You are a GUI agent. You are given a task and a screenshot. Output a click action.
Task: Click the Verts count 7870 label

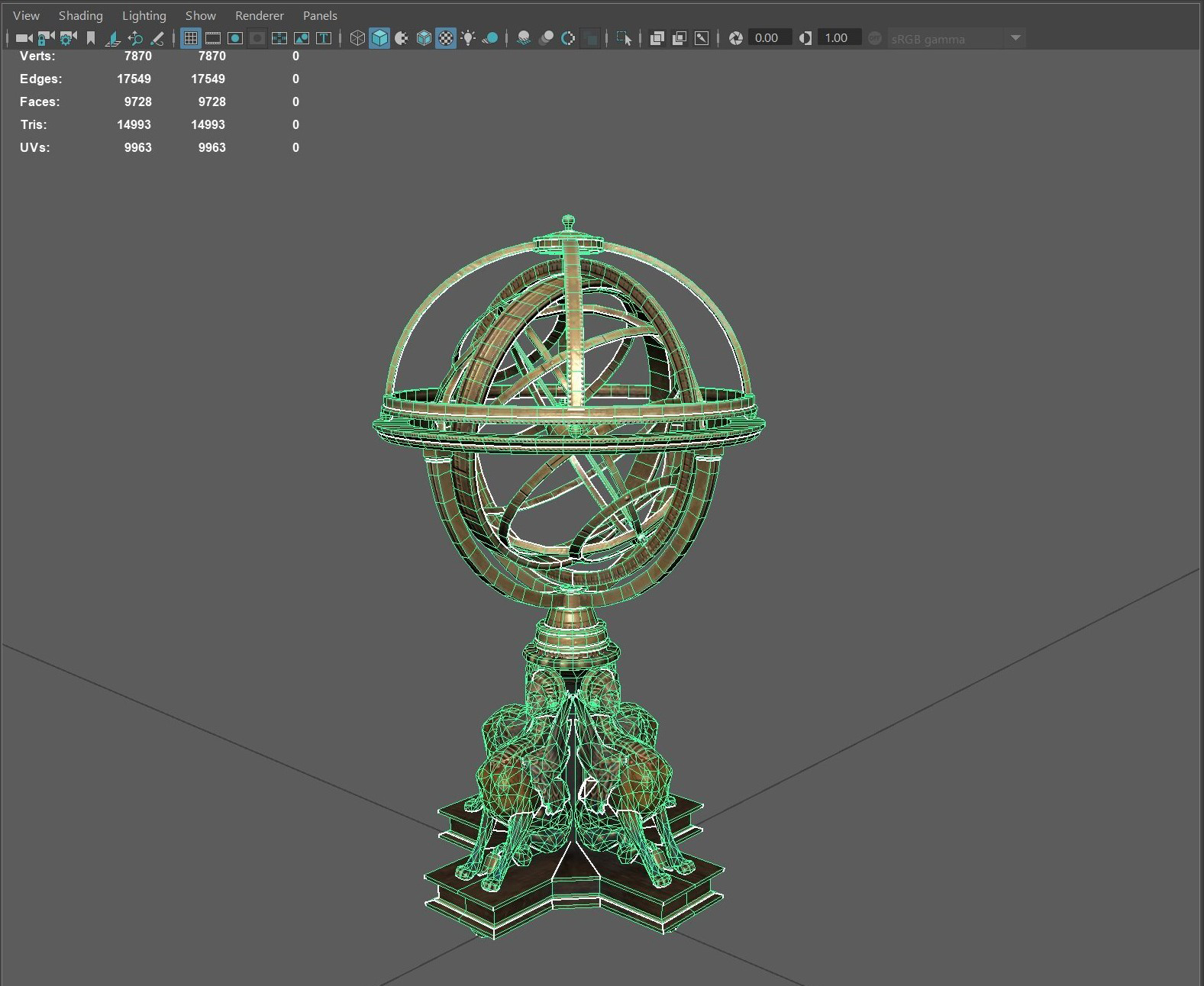(137, 56)
